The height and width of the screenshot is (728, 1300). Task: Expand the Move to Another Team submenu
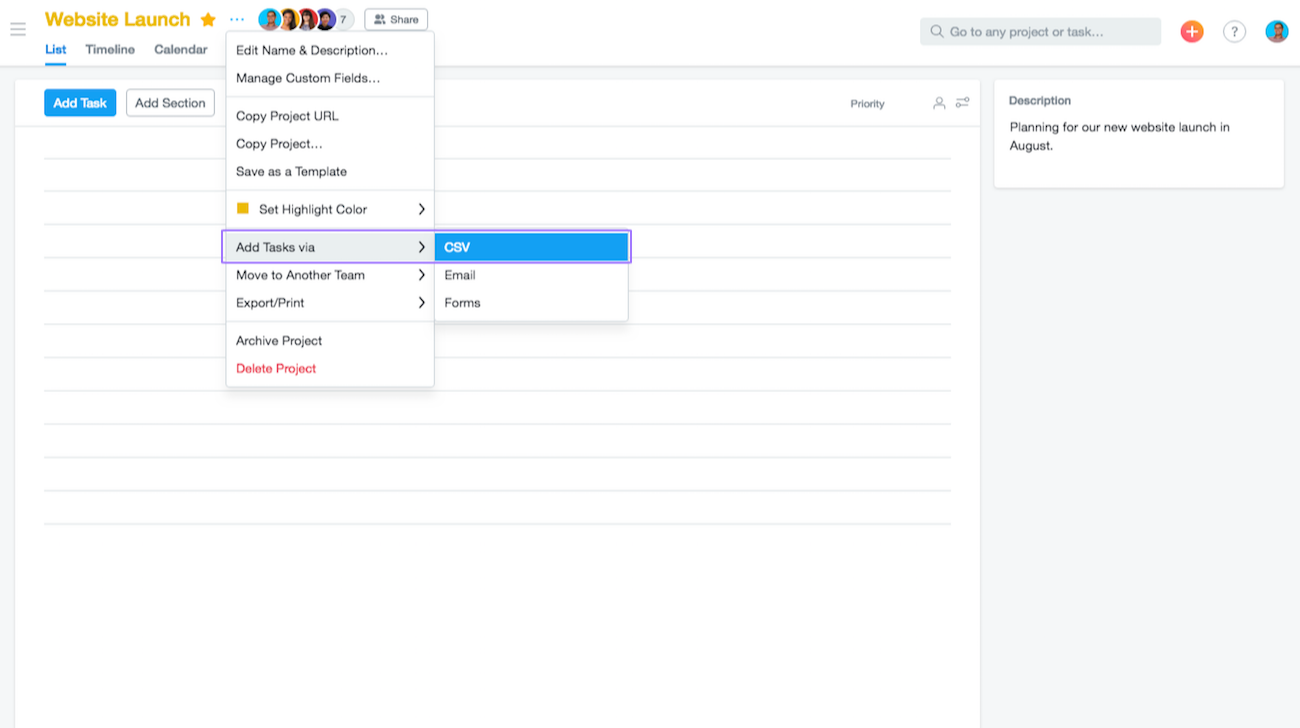[330, 275]
